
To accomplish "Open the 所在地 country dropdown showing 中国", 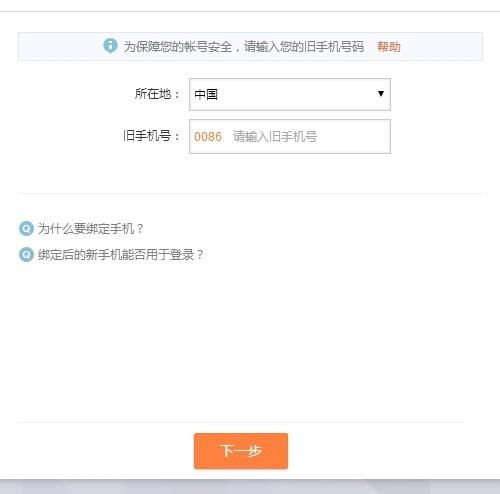I will (290, 94).
